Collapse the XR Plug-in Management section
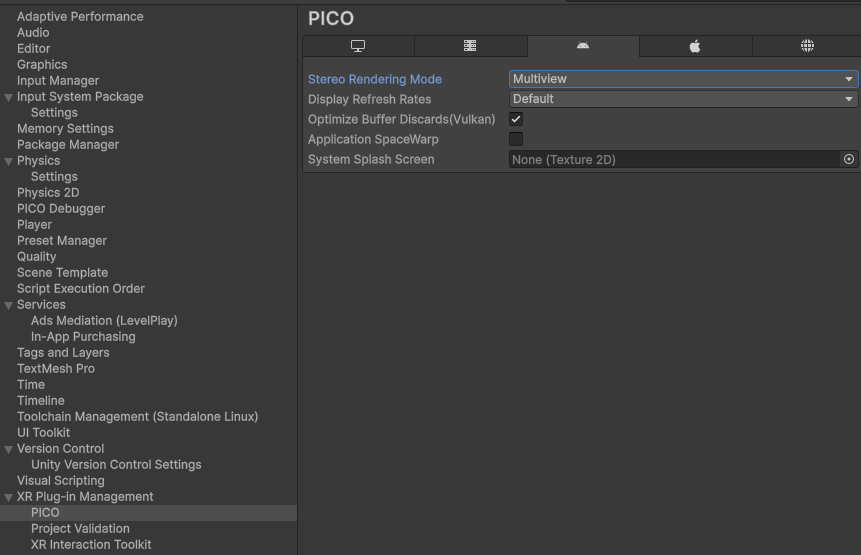 pos(8,497)
